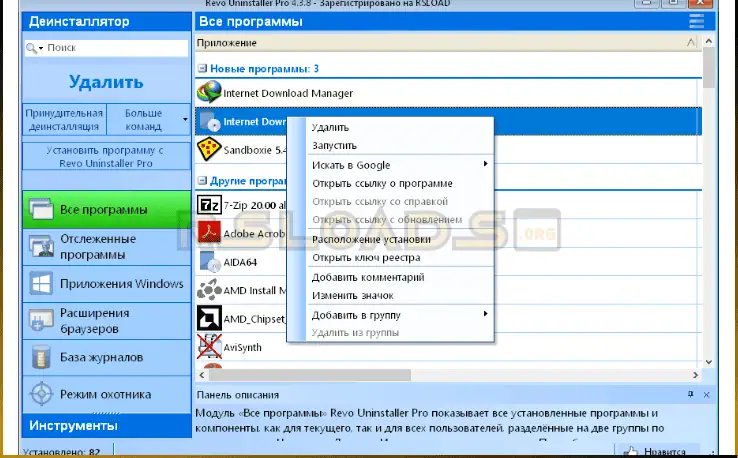Select the Internet Download Manager row text
The image size is (738, 458).
click(x=288, y=93)
